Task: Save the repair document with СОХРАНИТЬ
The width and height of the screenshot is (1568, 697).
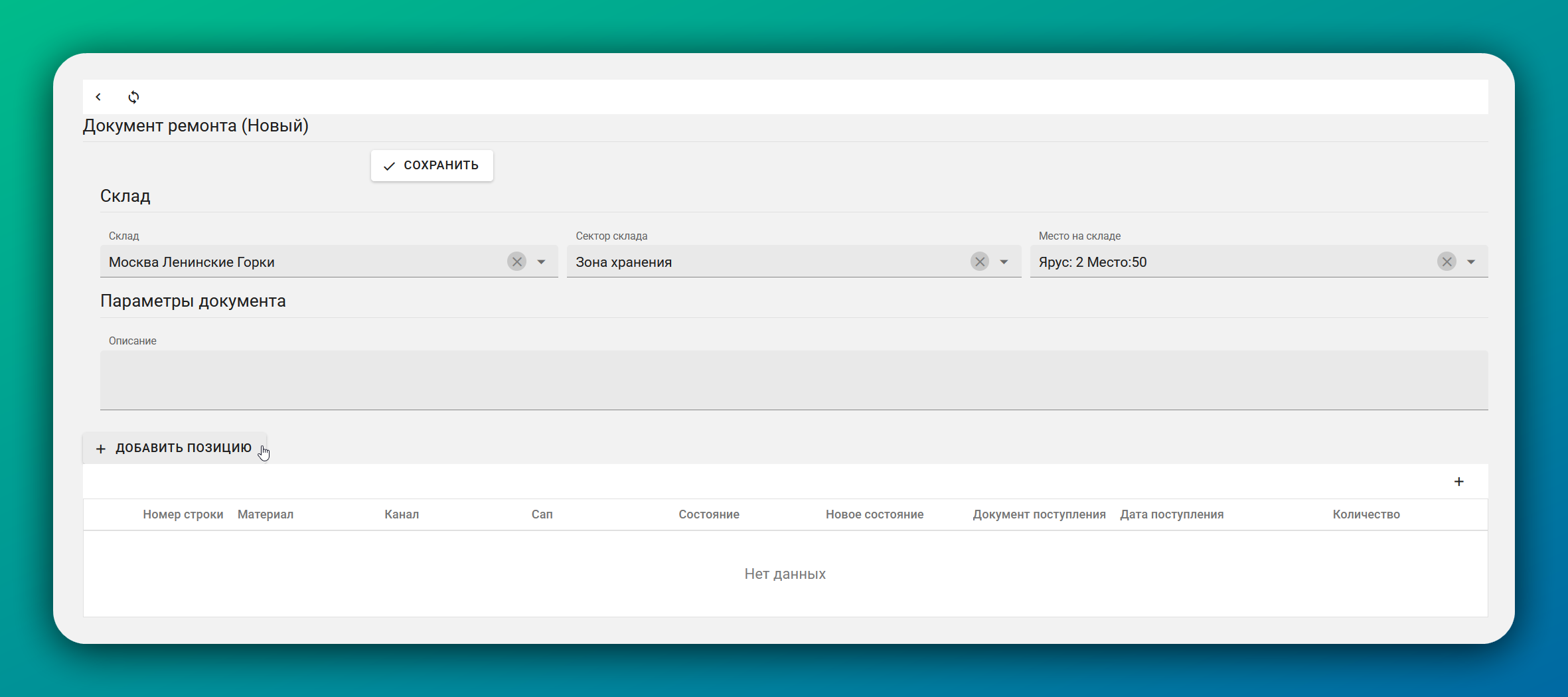Action: tap(431, 165)
